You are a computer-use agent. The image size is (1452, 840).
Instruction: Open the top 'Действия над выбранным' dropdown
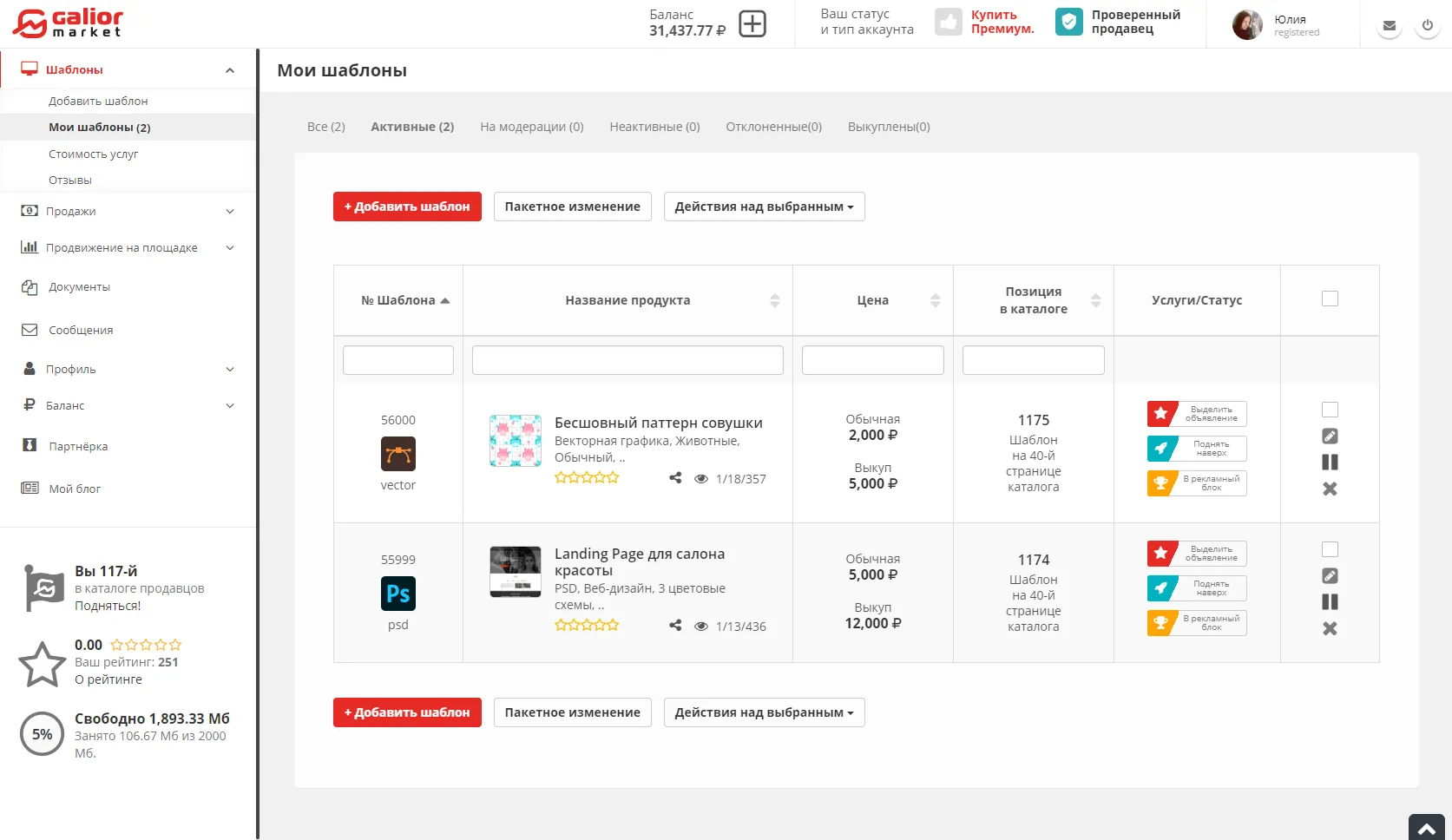coord(764,207)
